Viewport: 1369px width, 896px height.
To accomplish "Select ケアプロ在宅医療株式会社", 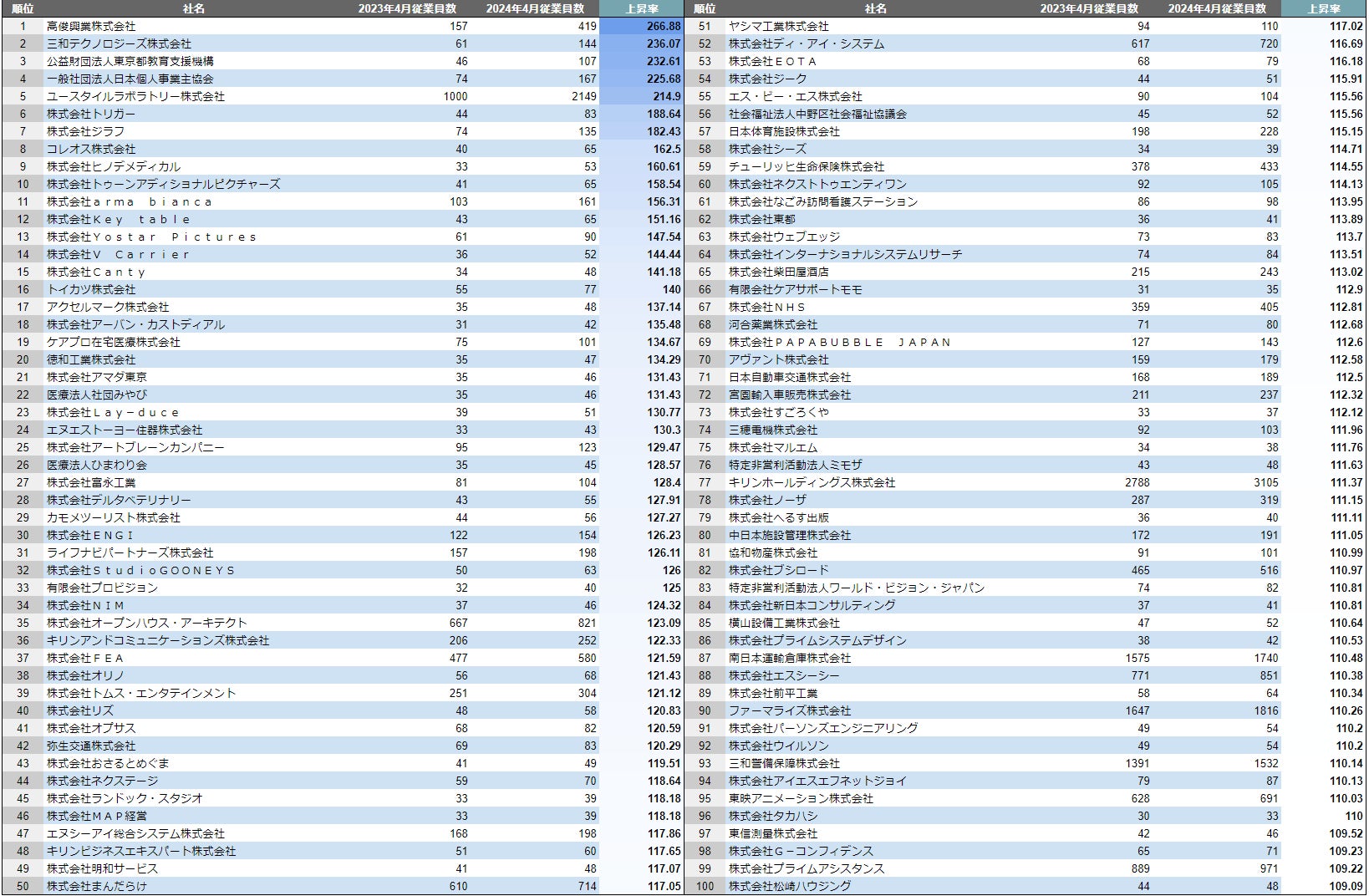I will point(114,342).
